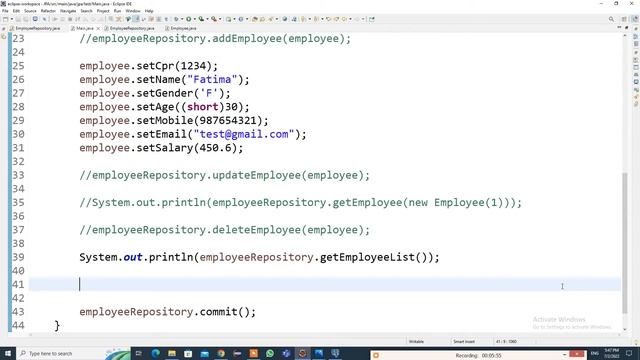The height and width of the screenshot is (360, 640).
Task: Expand the Debug configurations dropdown arrow
Action: [182, 19]
